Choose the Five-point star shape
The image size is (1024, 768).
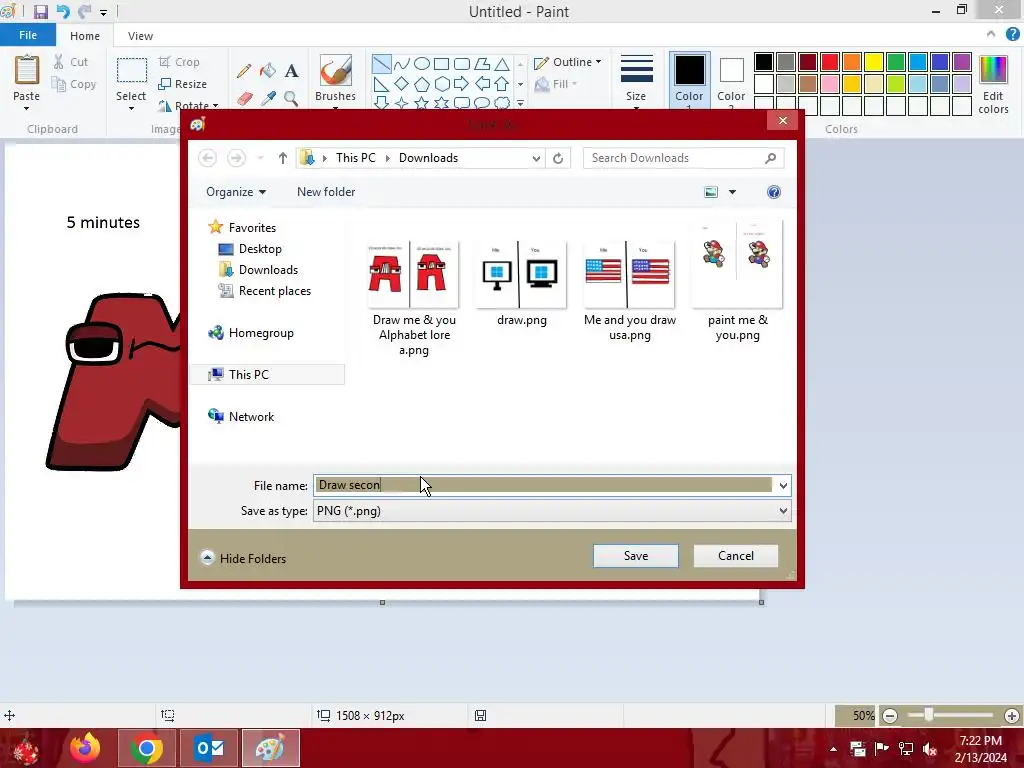pos(422,103)
